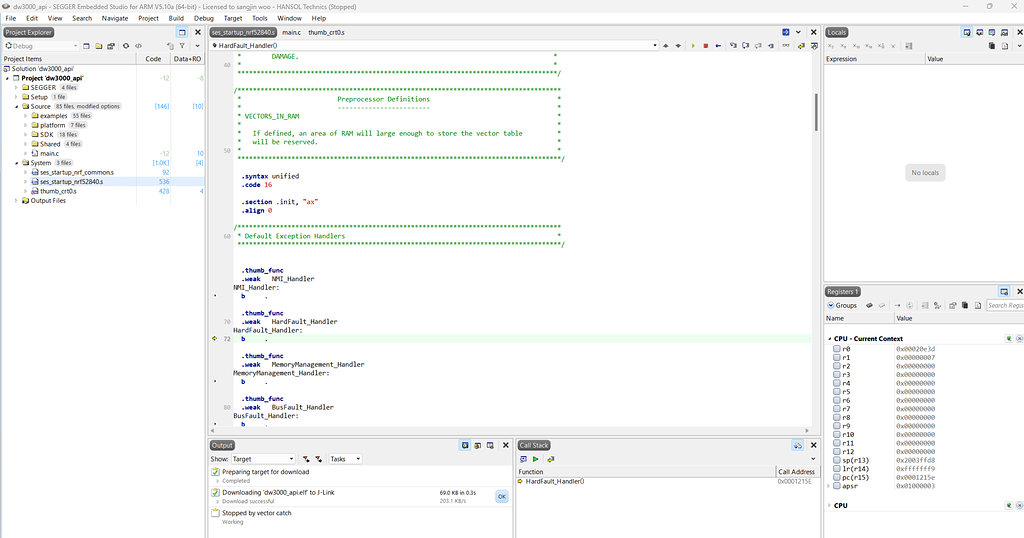Open the Output Show Target dropdown
Screen dimensions: 1024x538
click(263, 459)
